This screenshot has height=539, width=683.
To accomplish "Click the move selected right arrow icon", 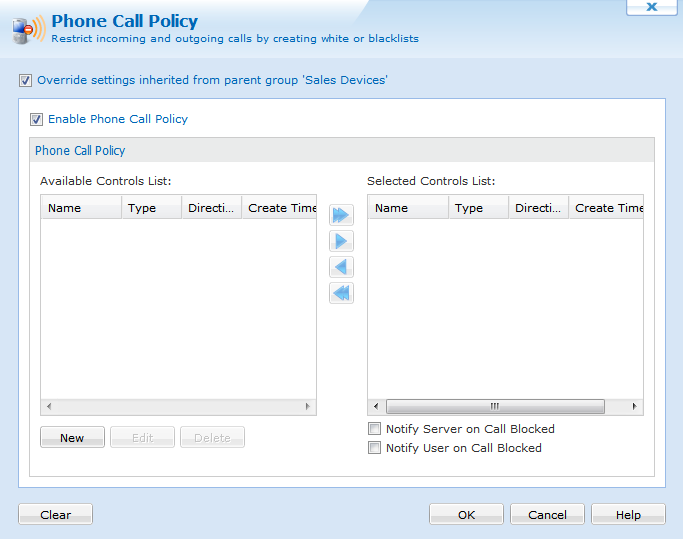I will [341, 241].
